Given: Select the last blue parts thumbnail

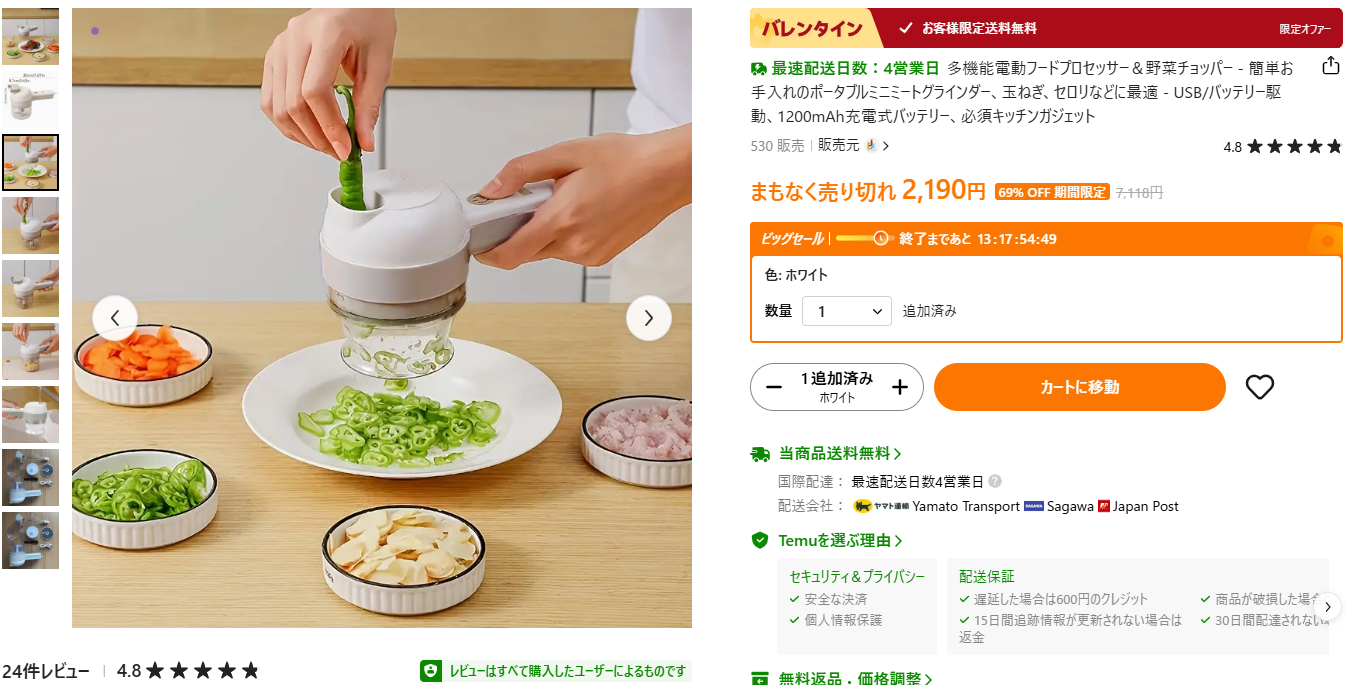Looking at the screenshot, I should pos(30,541).
